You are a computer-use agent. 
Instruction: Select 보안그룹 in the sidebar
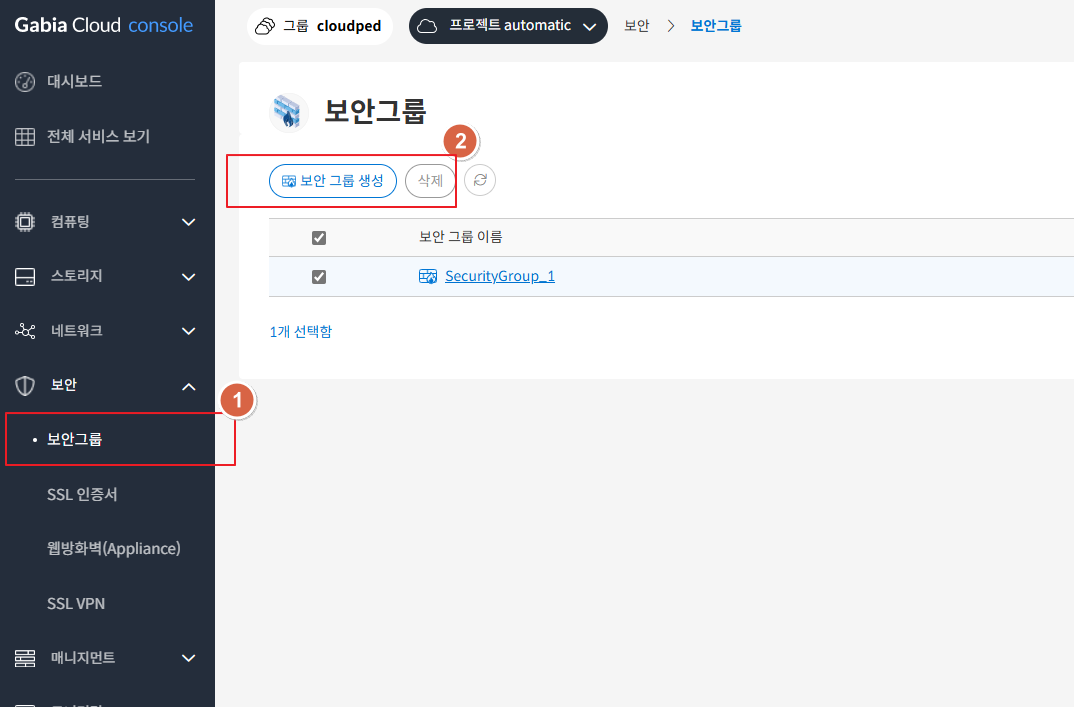pos(74,439)
